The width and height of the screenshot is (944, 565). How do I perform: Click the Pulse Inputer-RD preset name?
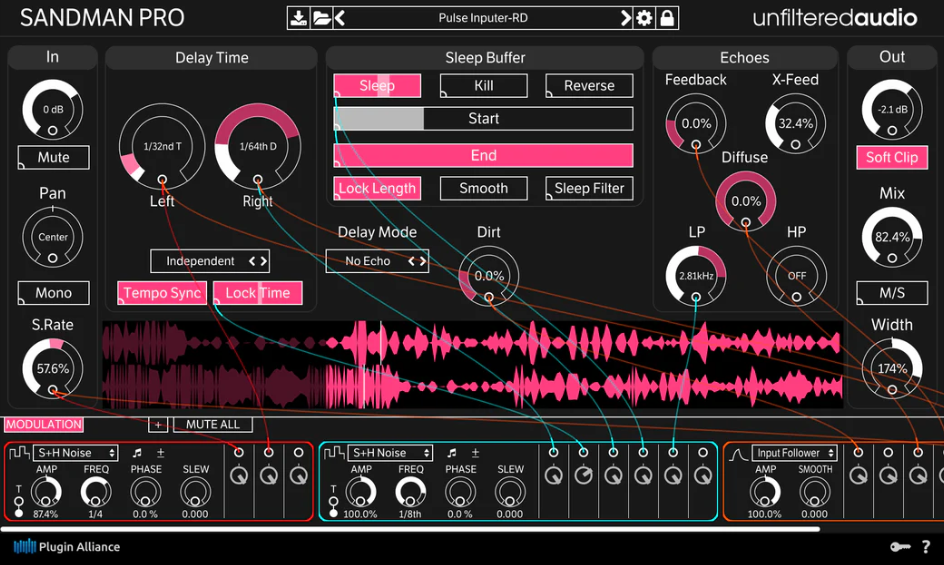(x=483, y=18)
